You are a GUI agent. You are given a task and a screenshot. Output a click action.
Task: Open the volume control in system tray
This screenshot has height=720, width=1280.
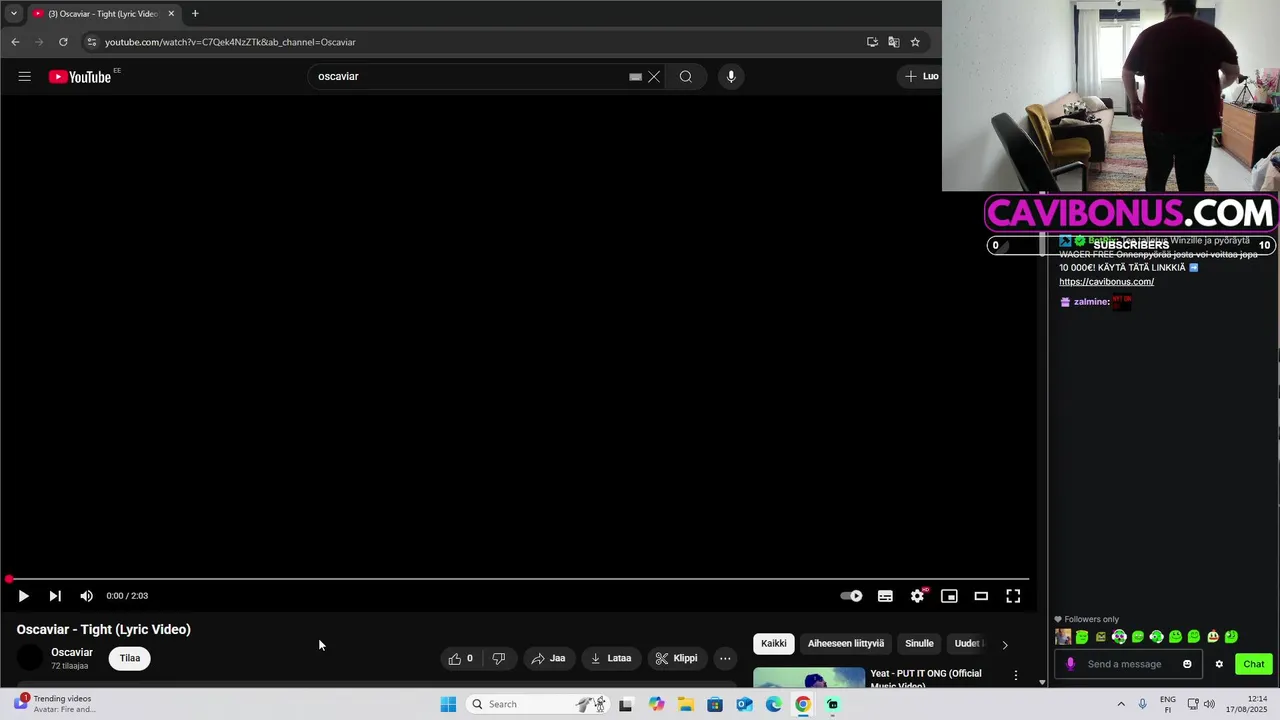[x=1209, y=704]
